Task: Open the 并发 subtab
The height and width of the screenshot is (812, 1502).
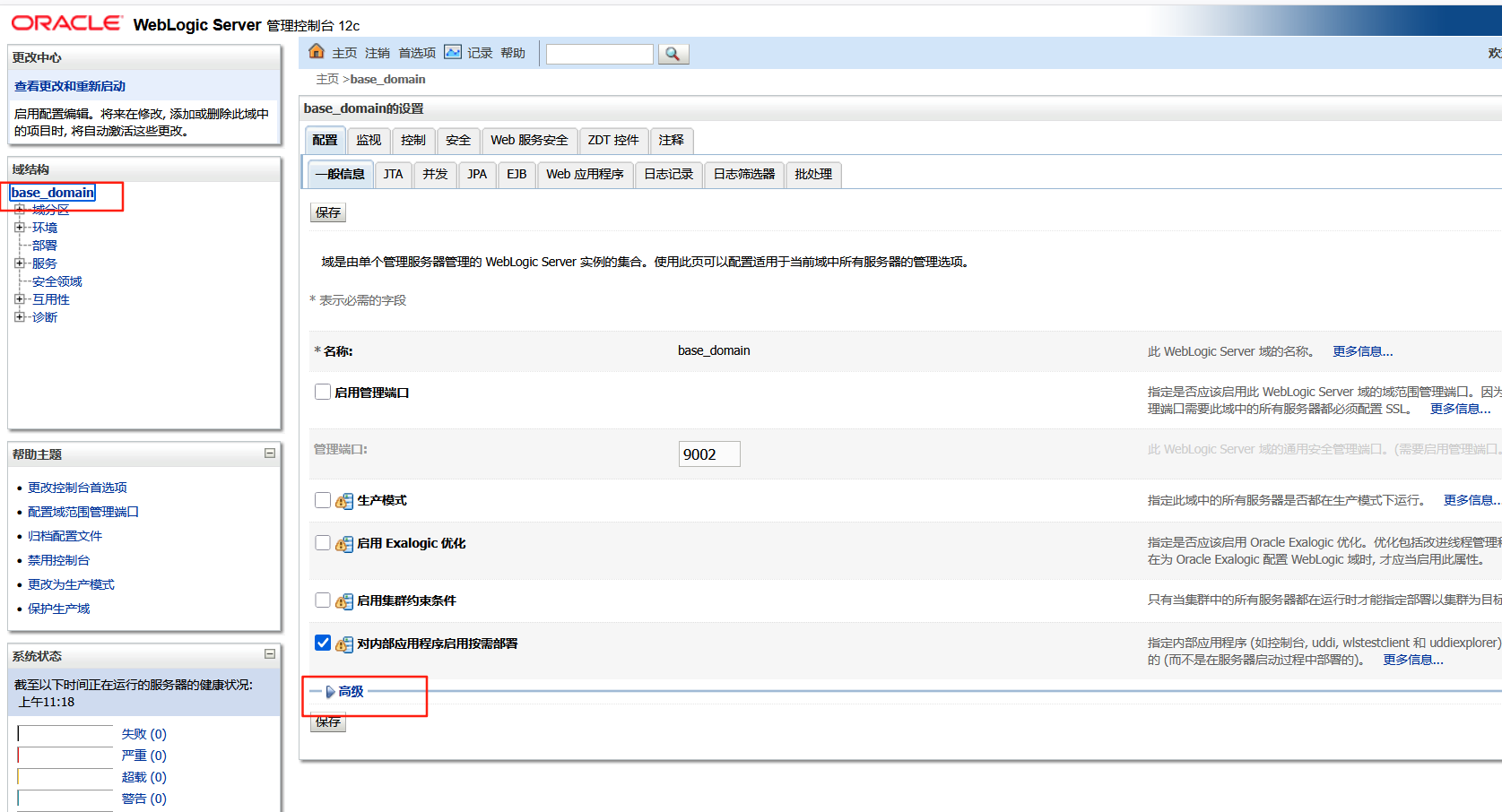Action: tap(435, 175)
